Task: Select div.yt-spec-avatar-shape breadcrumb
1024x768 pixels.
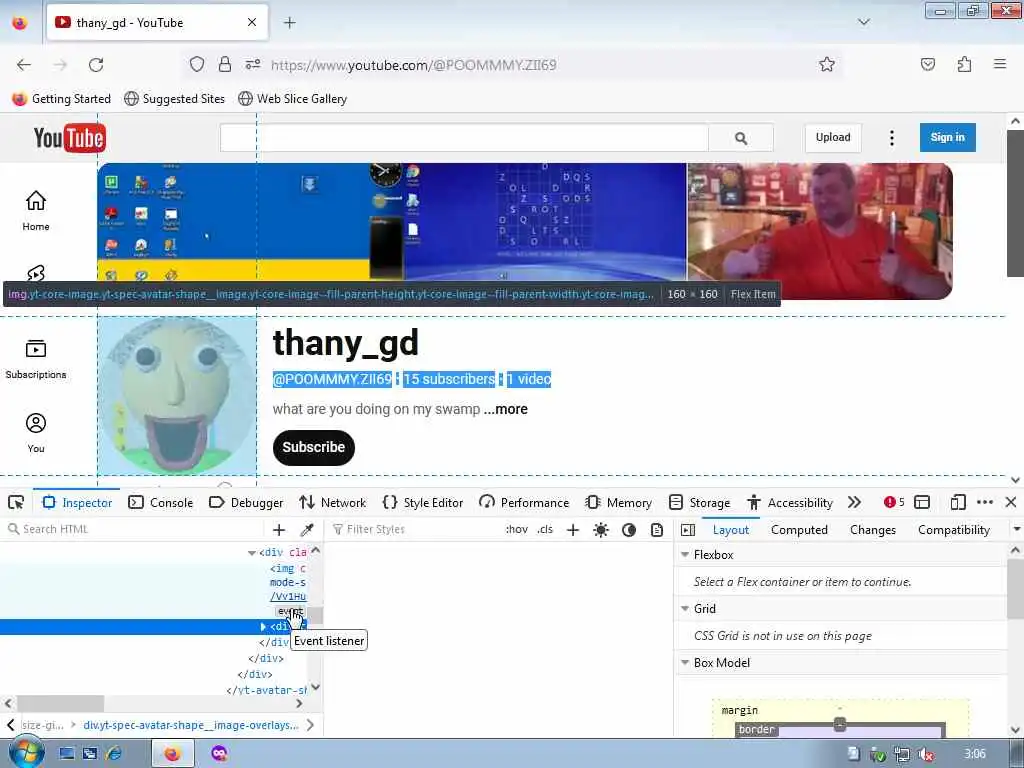Action: 191,725
